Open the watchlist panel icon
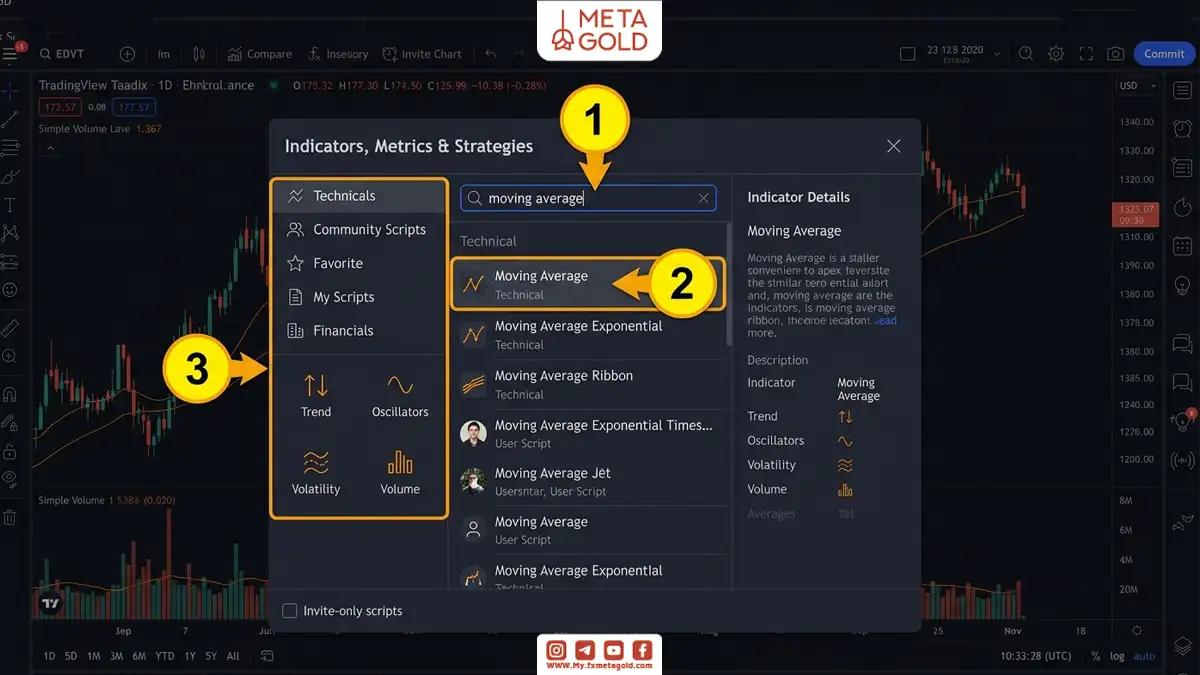 pyautogui.click(x=1182, y=89)
